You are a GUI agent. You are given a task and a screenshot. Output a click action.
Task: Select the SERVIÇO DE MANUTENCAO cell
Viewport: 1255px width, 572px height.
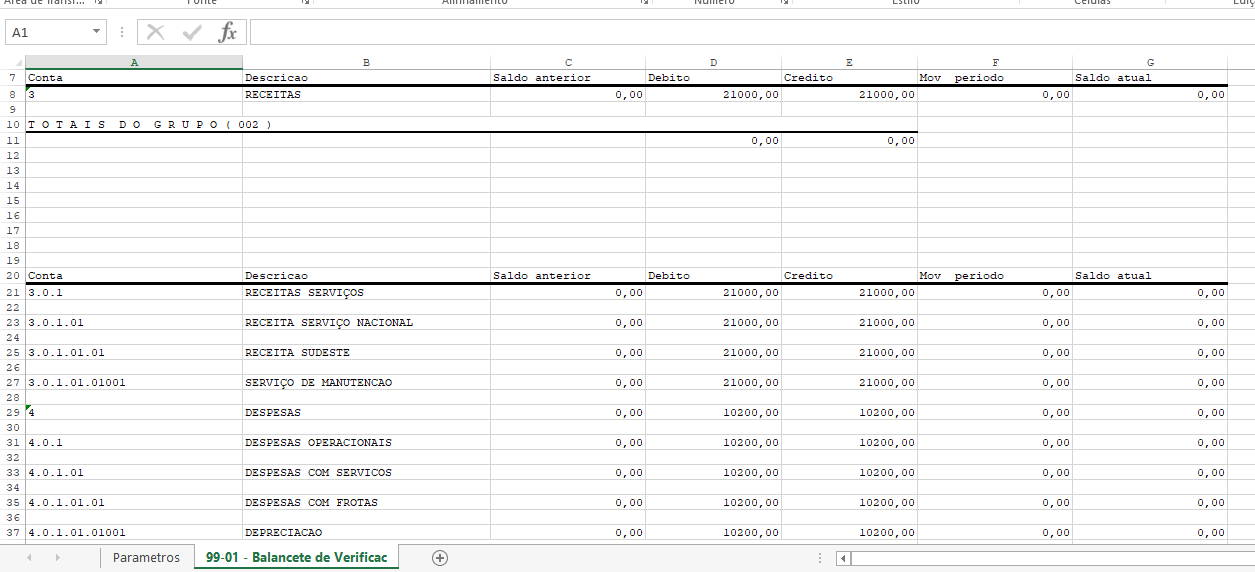366,382
